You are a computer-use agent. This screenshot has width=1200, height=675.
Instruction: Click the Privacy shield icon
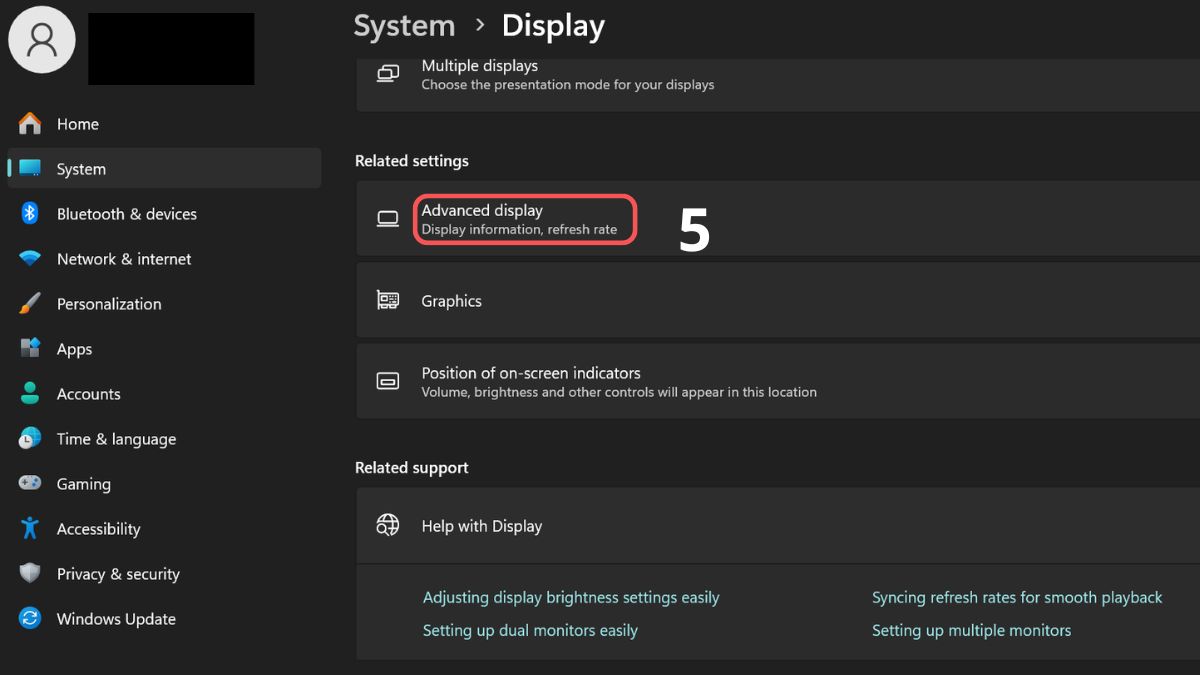point(30,573)
